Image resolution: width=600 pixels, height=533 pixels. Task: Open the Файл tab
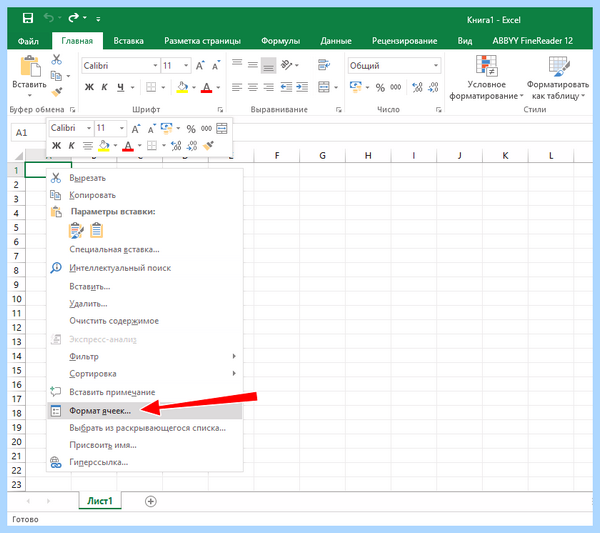tap(28, 41)
